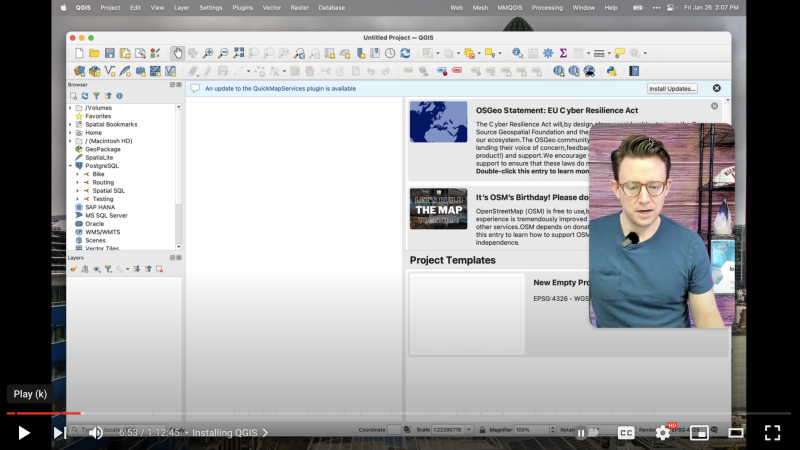
Task: Activate the Zoom Out magnifier tool
Action: 223,53
